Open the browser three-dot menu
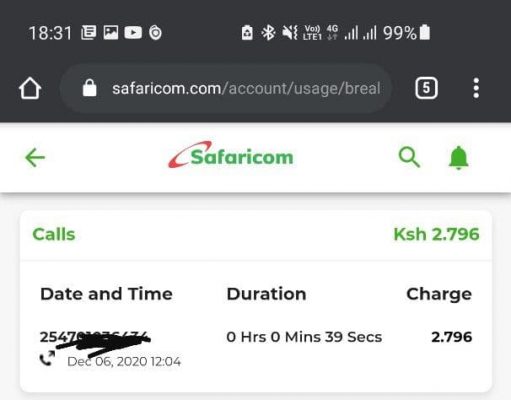The height and width of the screenshot is (400, 511). click(476, 88)
